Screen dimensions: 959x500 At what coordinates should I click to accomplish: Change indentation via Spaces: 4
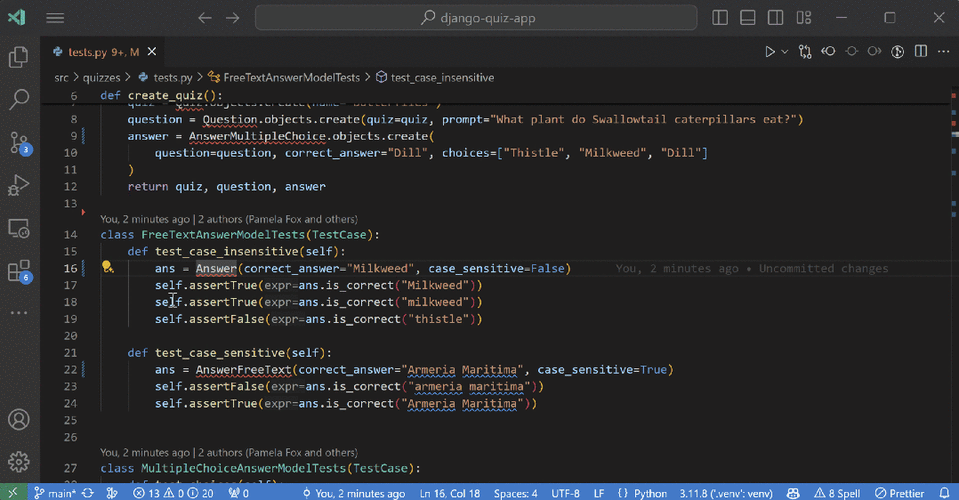[516, 493]
